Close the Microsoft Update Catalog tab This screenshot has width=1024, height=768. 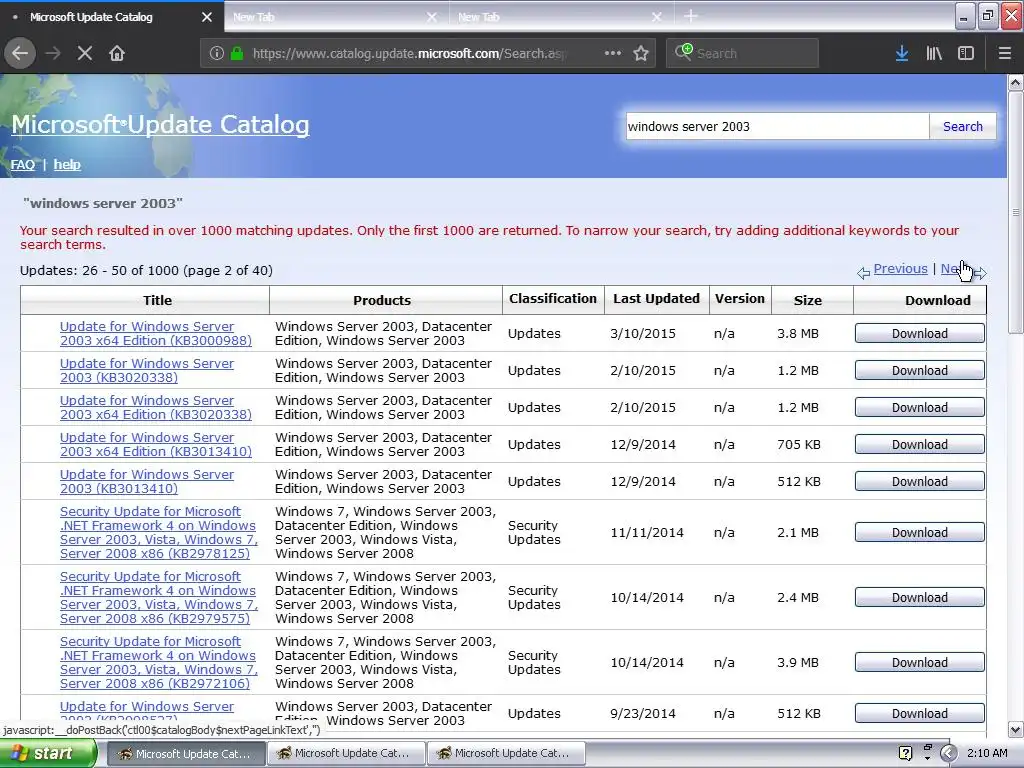tap(207, 17)
